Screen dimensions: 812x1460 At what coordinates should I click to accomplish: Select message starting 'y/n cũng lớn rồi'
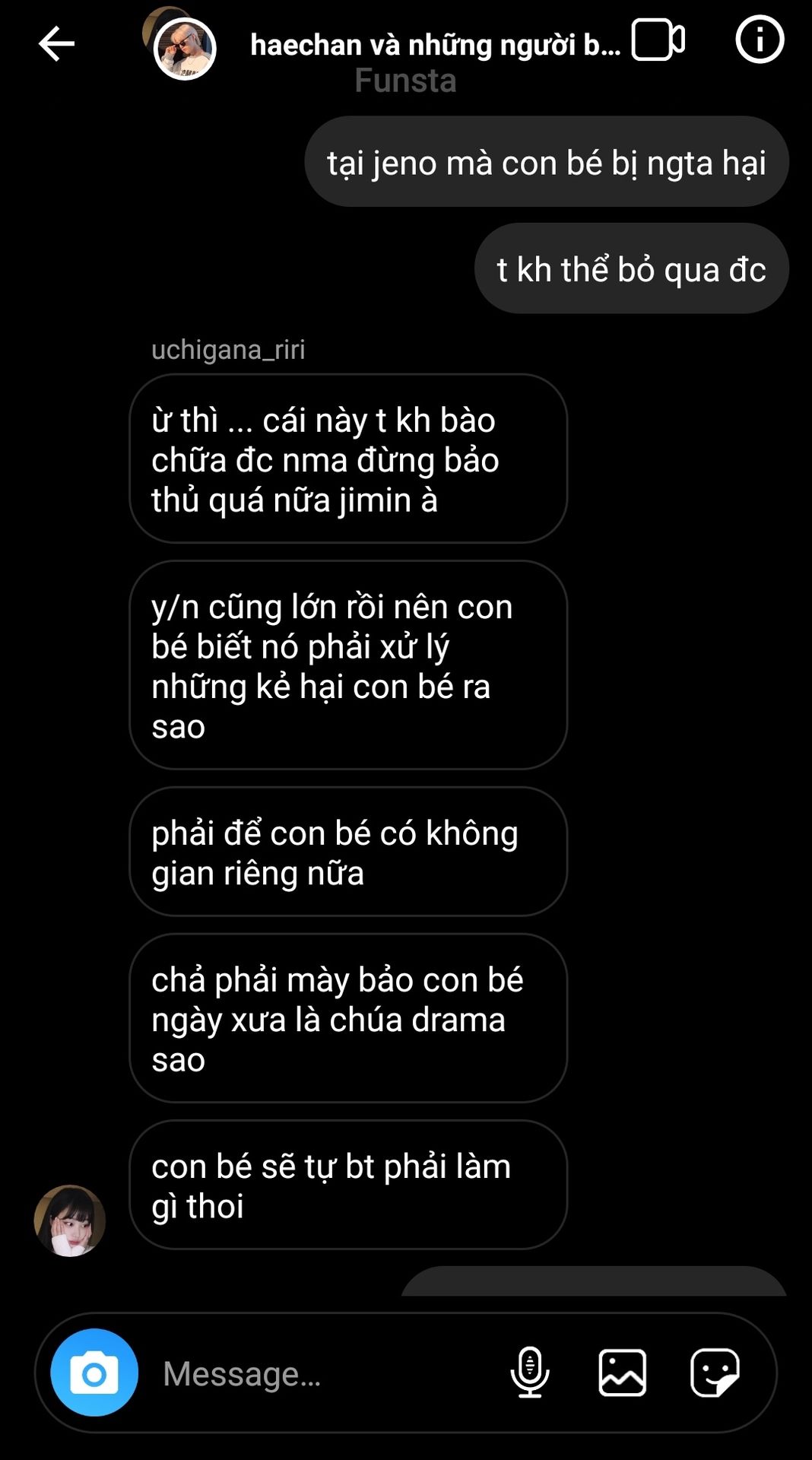coord(348,665)
